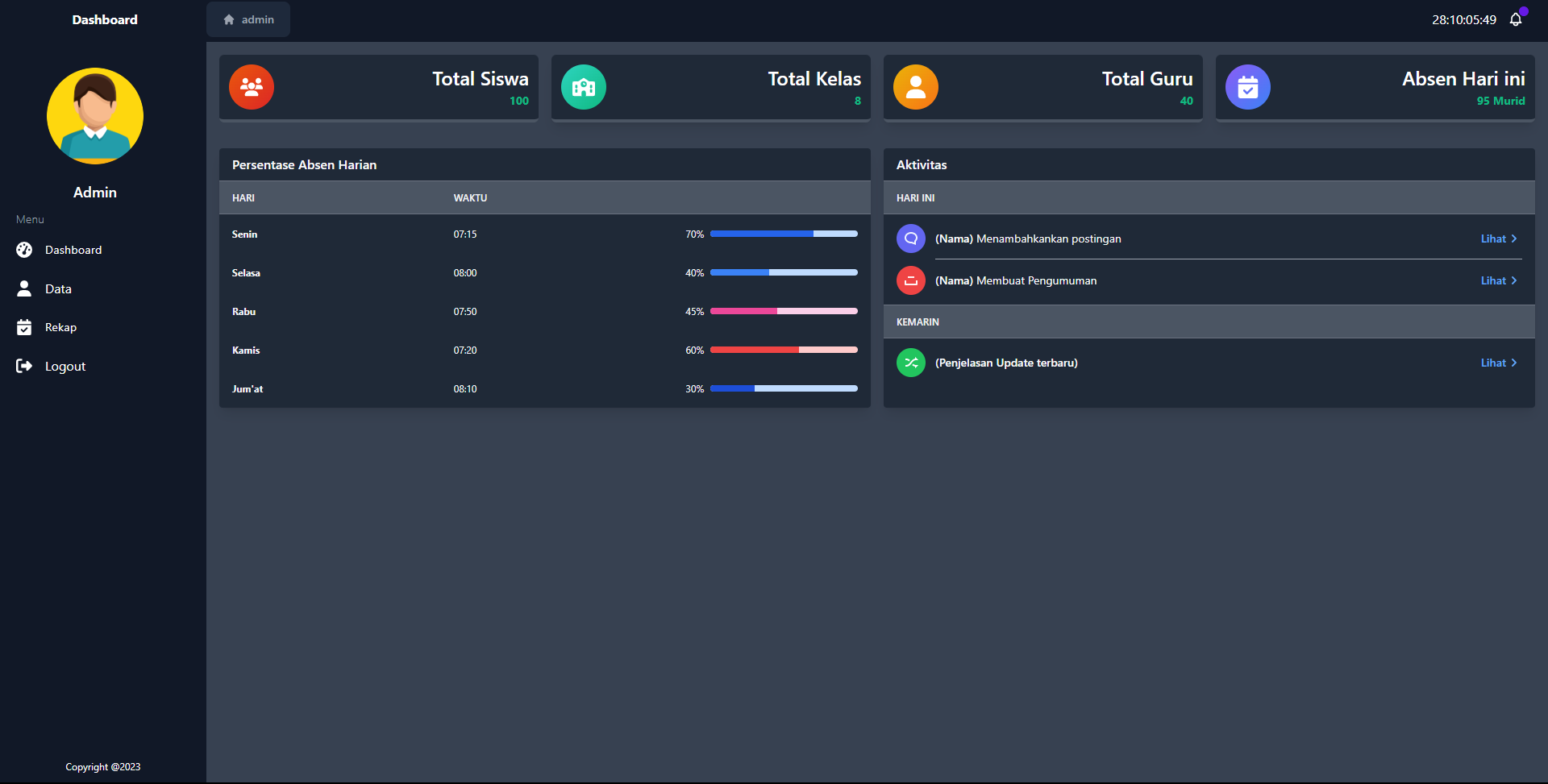Viewport: 1548px width, 784px height.
Task: Click the Rabu pink 45% progress bar
Action: 784,311
